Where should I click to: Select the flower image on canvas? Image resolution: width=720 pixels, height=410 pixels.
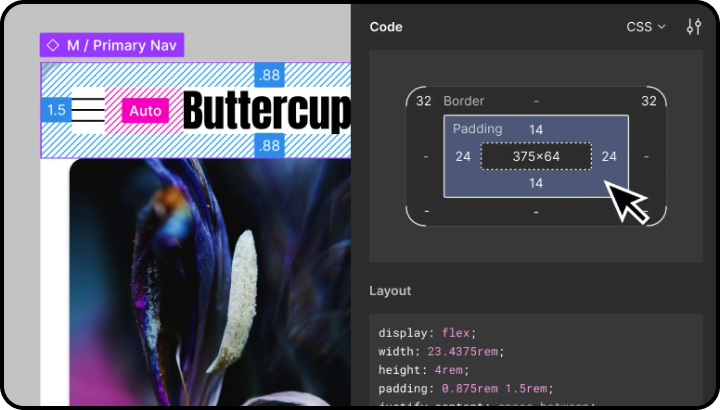click(x=210, y=282)
